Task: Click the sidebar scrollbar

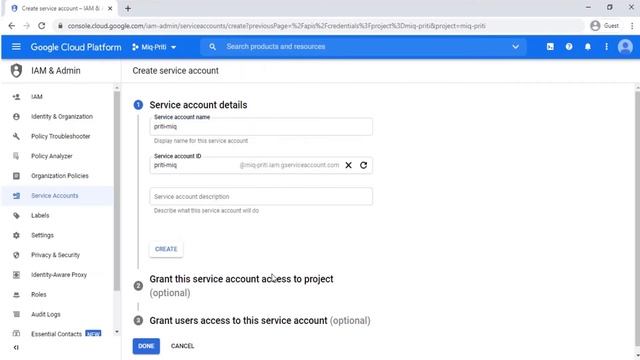Action: (117, 190)
